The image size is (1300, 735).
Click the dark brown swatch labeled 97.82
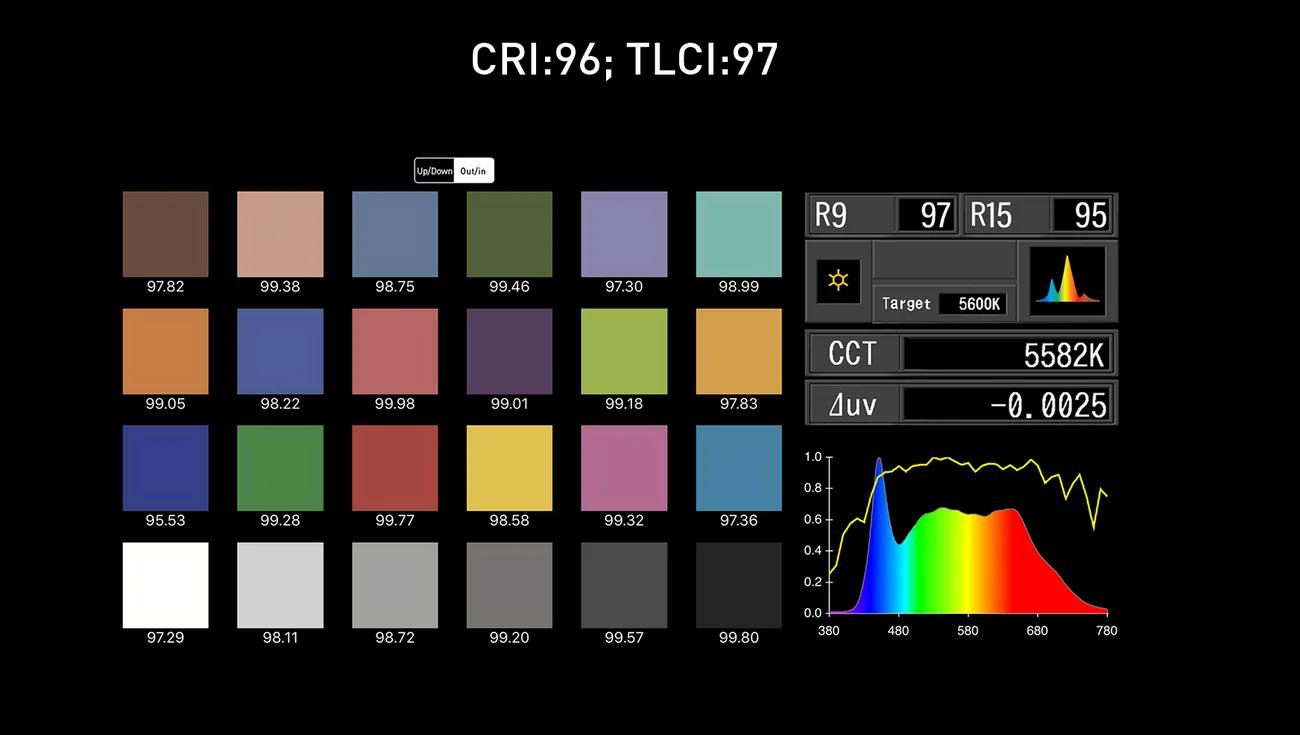(x=165, y=234)
